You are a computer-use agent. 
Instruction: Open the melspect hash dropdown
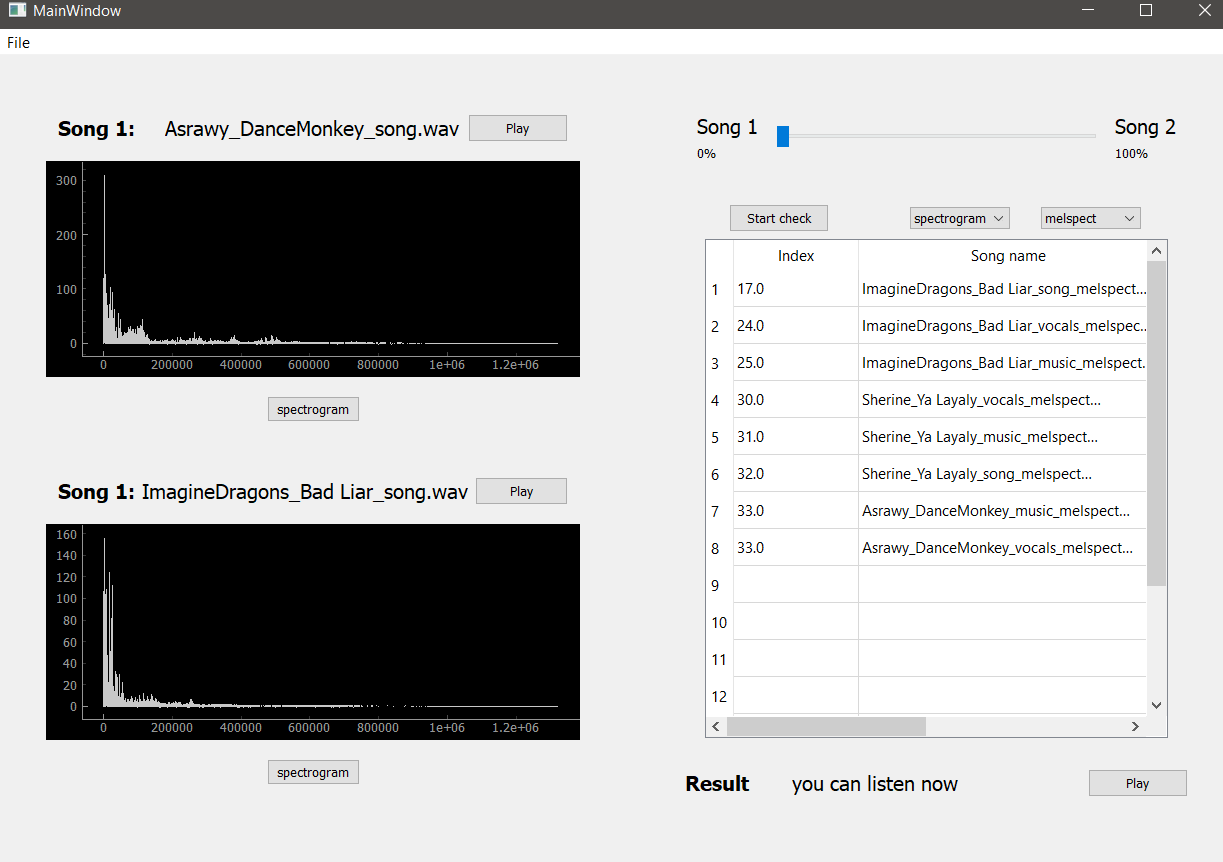click(x=1091, y=218)
